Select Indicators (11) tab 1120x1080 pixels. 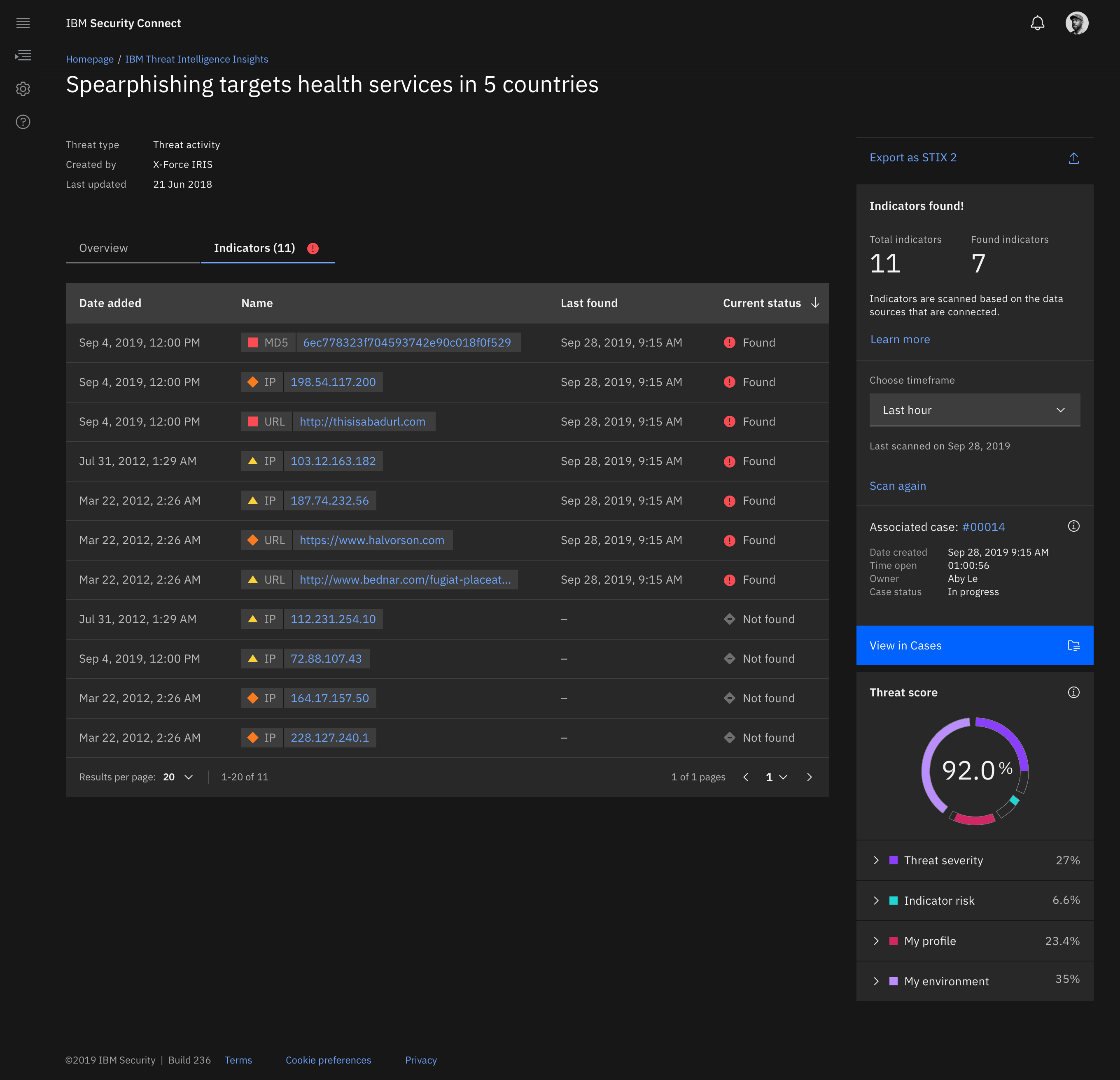click(267, 249)
